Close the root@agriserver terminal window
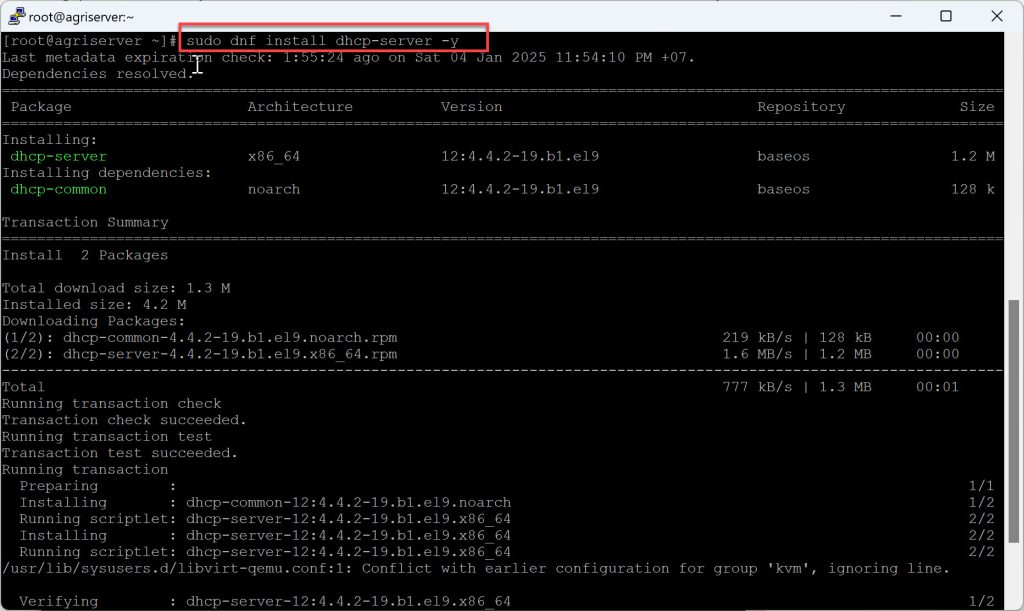1024x611 pixels. (x=997, y=16)
